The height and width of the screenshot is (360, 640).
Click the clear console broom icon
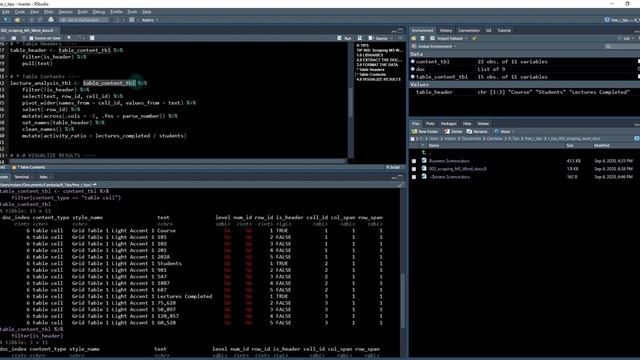(401, 185)
